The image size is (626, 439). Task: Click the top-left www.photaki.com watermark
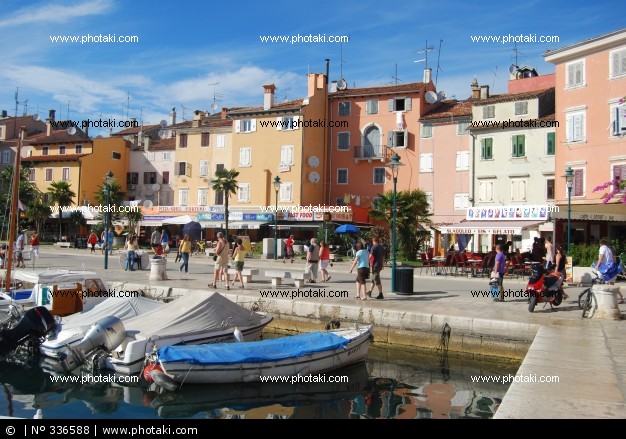pos(94,39)
